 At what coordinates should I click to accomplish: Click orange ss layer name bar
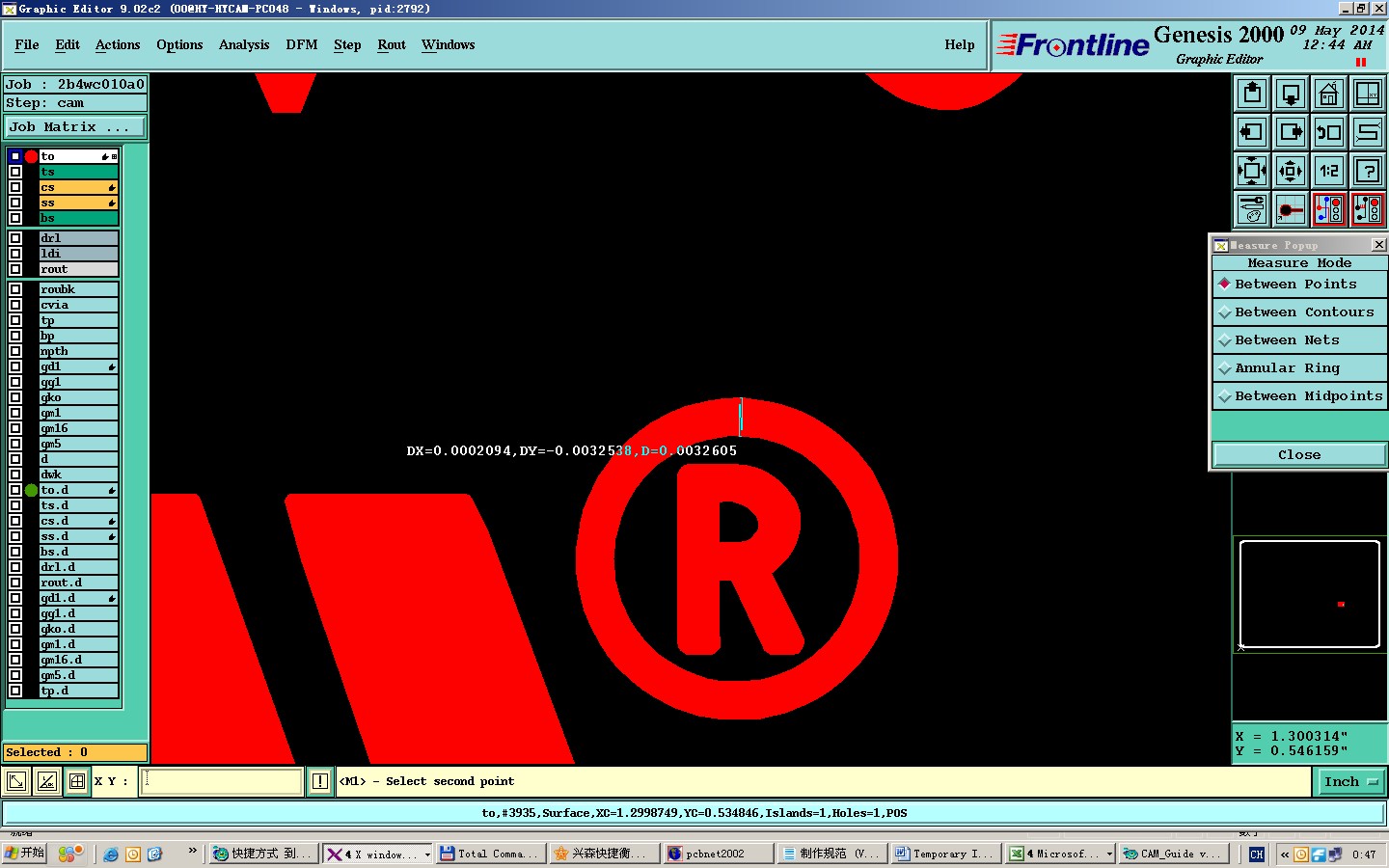click(x=78, y=203)
